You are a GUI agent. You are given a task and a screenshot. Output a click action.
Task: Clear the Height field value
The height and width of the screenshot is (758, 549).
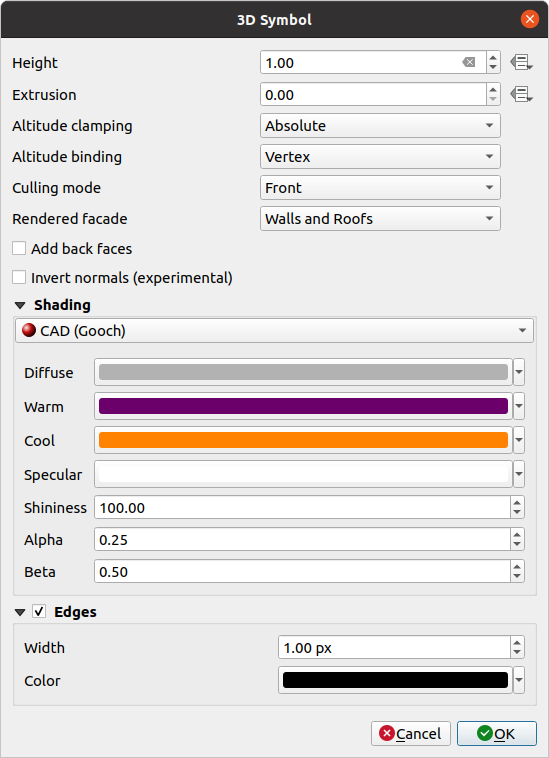coord(468,62)
